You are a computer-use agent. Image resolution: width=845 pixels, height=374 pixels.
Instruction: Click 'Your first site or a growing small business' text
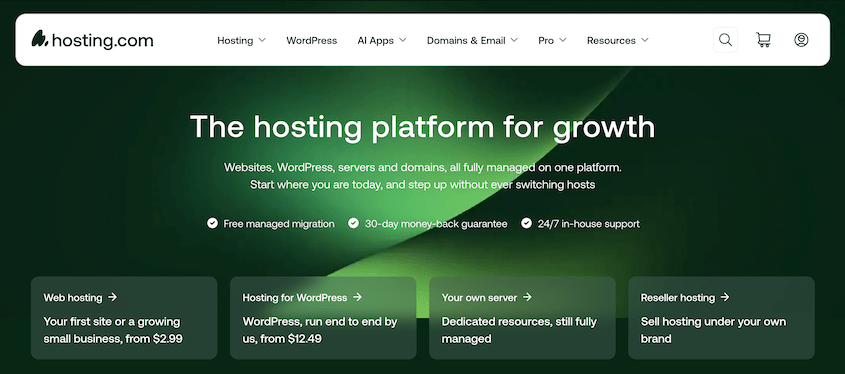tap(112, 330)
